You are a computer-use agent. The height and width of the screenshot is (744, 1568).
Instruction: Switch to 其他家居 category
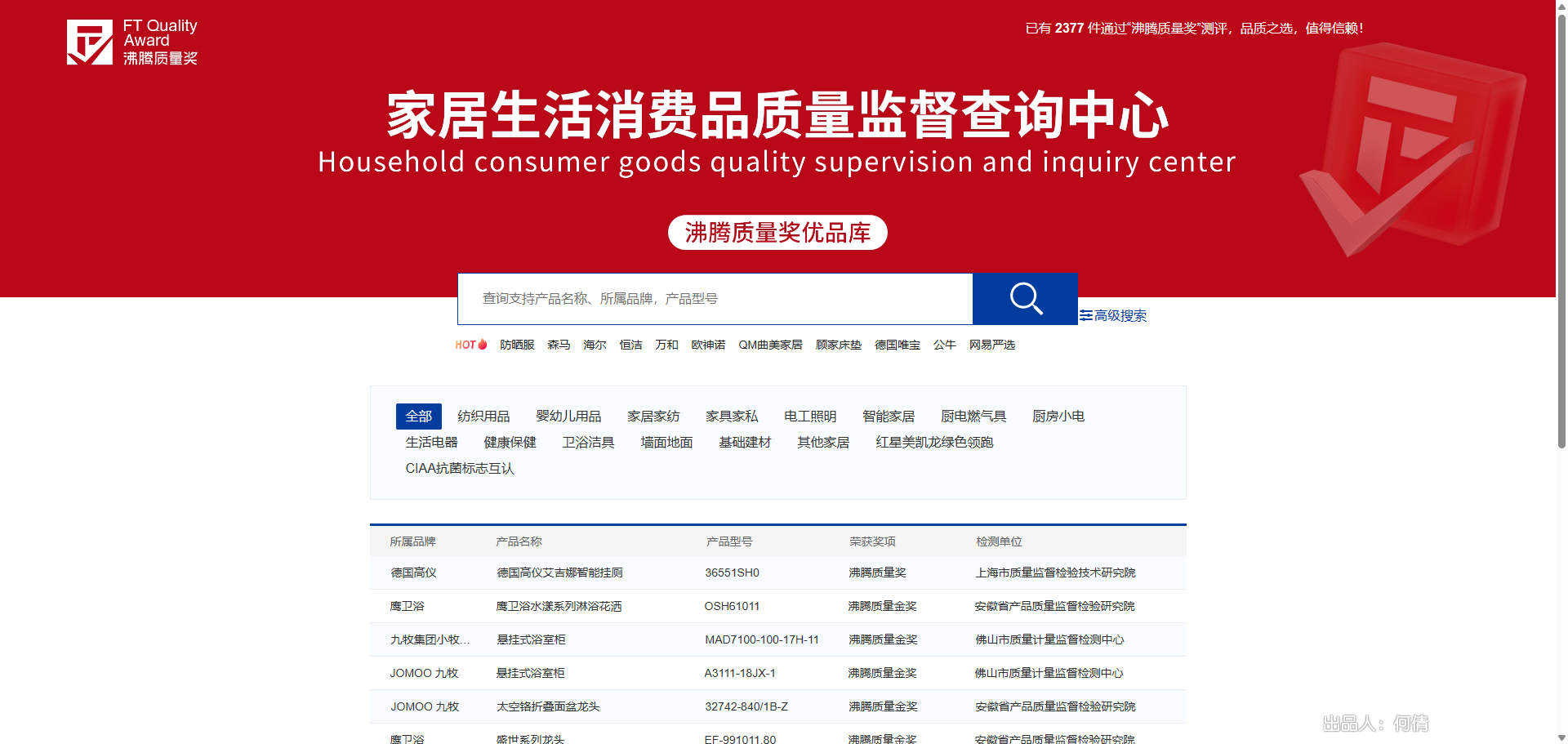823,443
